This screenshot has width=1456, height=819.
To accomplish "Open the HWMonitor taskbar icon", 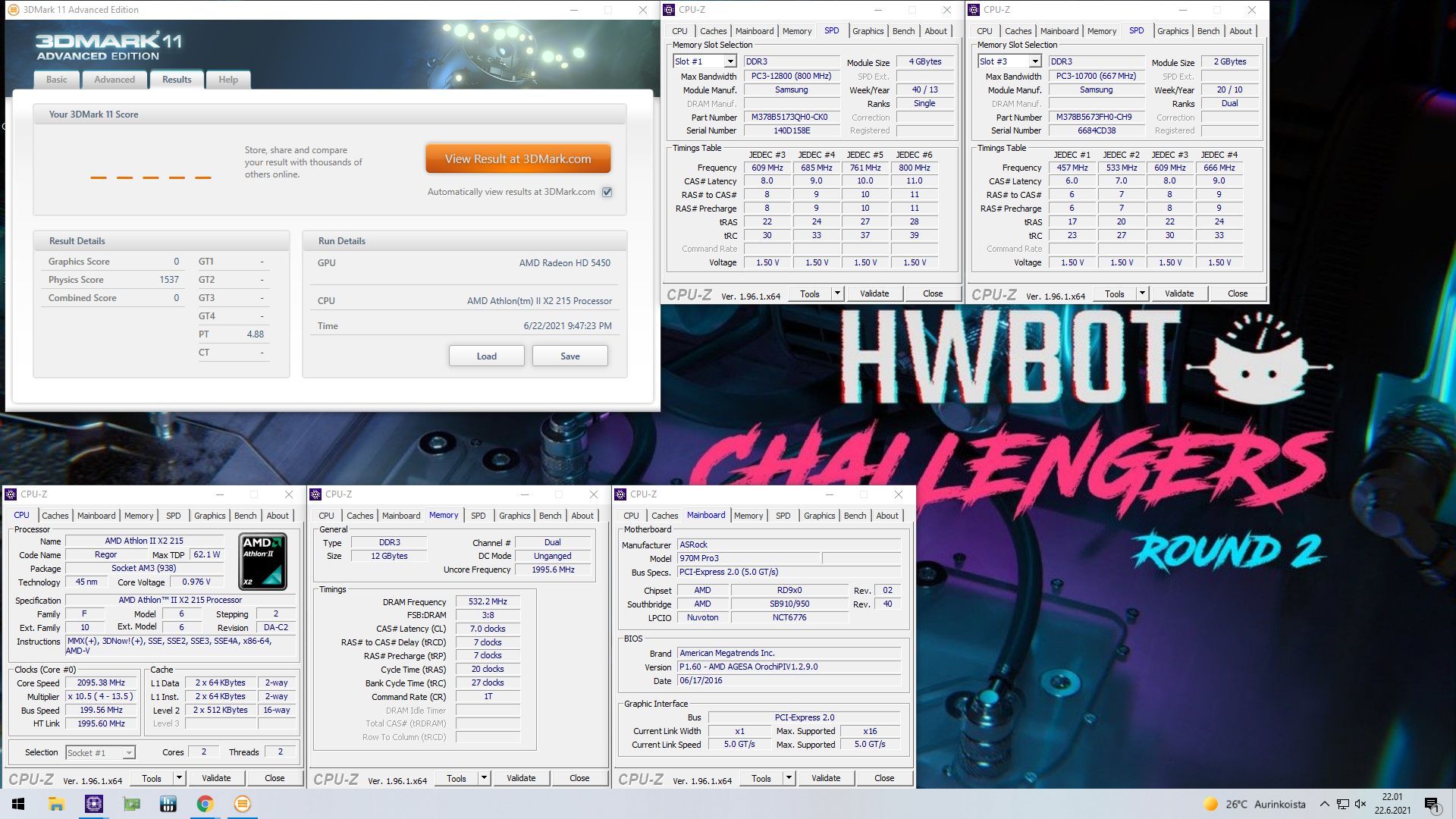I will (168, 804).
